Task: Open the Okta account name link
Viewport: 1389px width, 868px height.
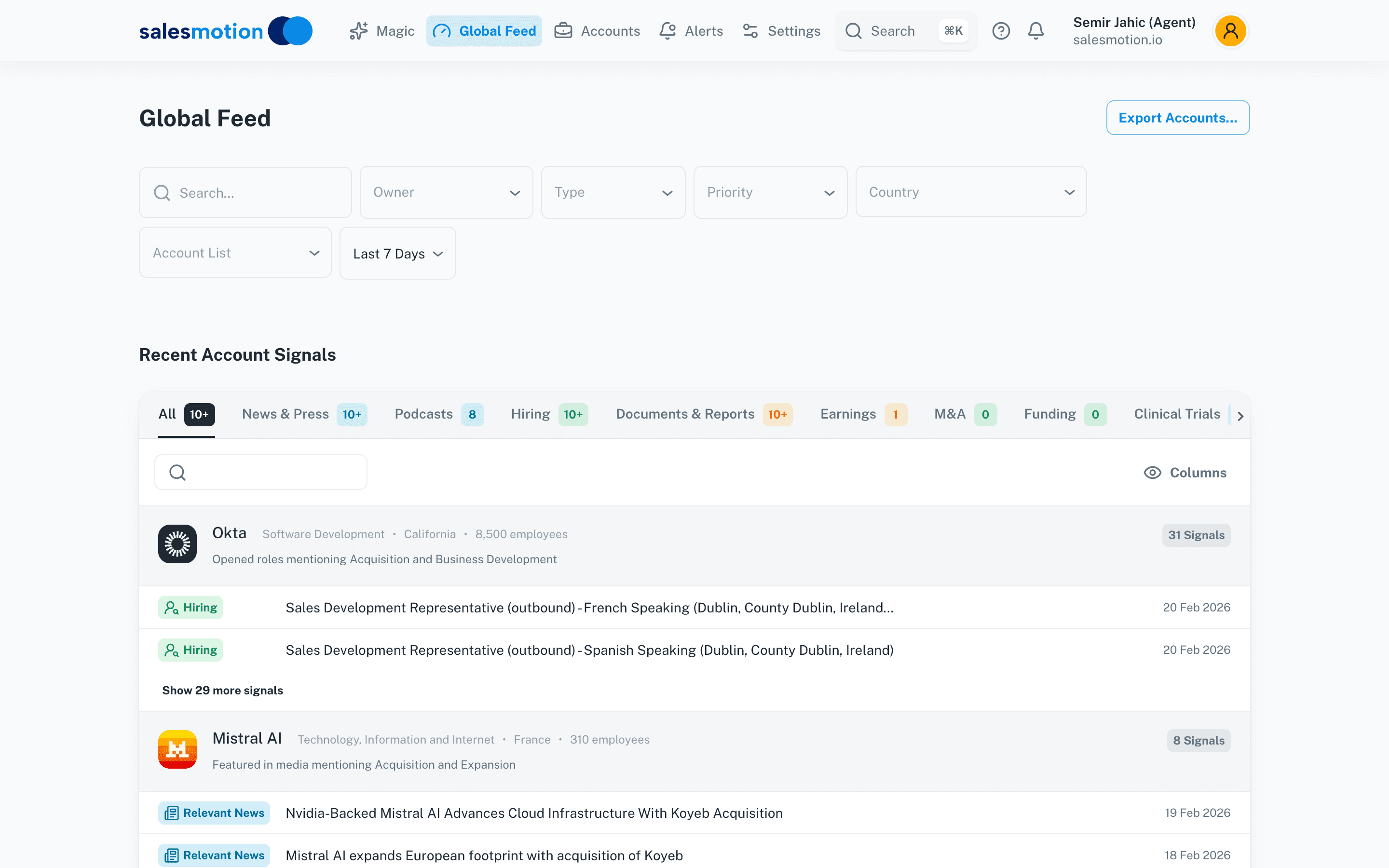Action: coord(230,533)
